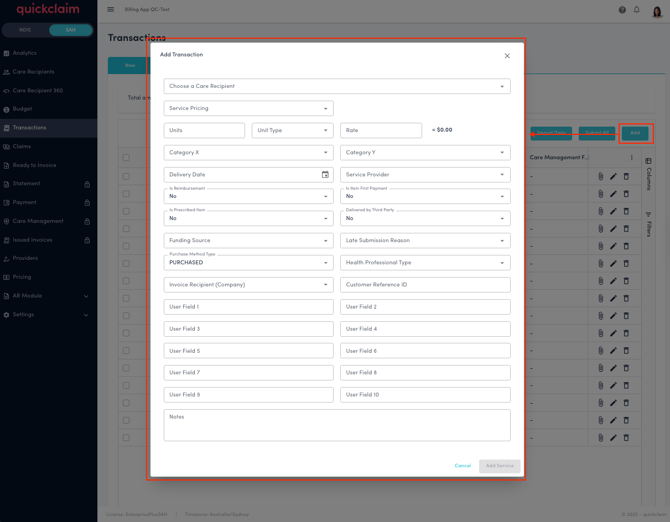Screen dimensions: 670x522
Task: Tick the table header select-all checkbox
Action: click(x=126, y=157)
